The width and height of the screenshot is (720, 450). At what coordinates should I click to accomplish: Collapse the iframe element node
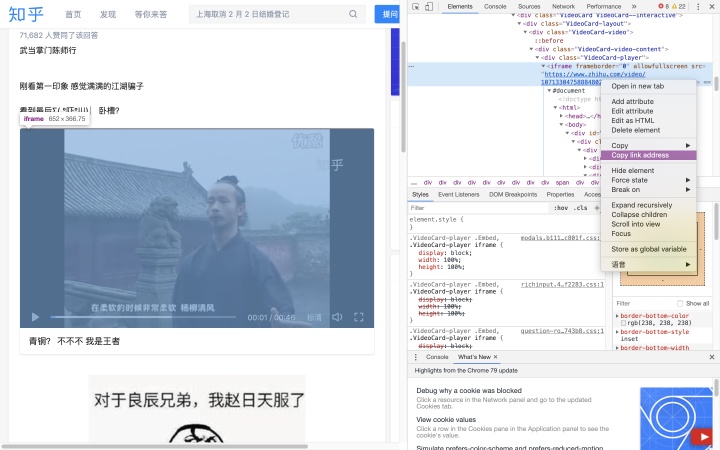[543, 66]
